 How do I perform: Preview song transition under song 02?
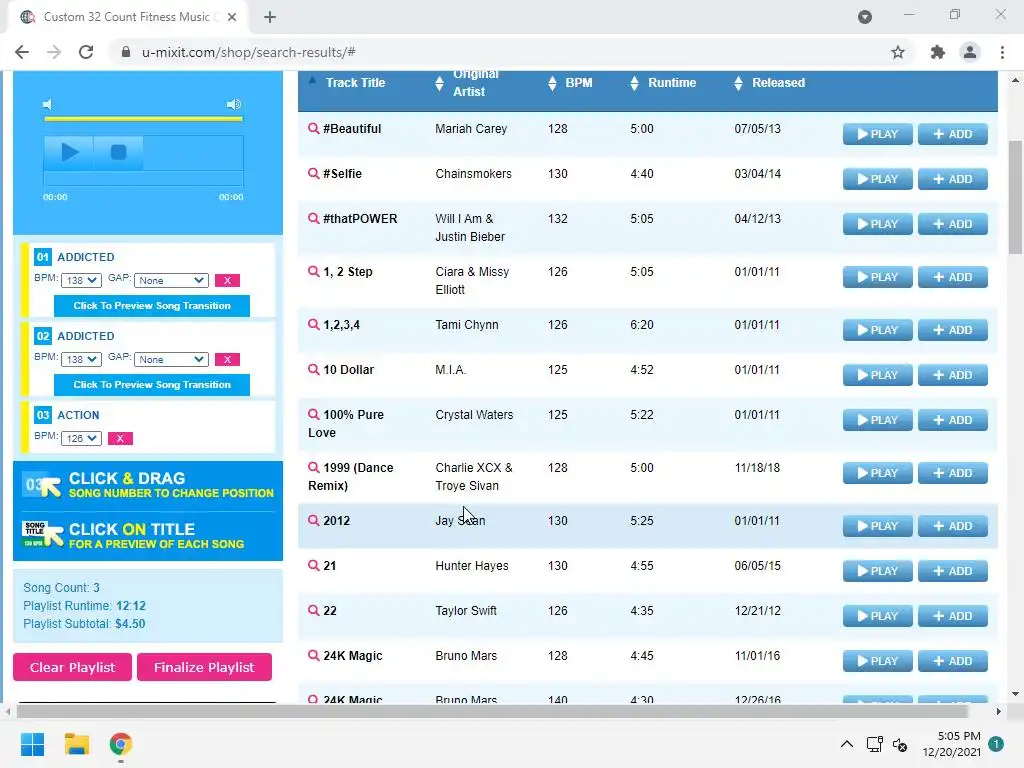(152, 385)
